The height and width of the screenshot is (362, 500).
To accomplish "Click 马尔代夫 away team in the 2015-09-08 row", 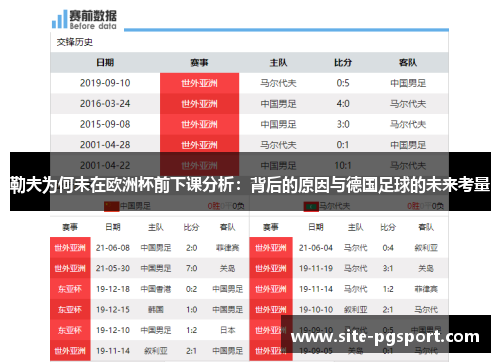I will click(x=408, y=124).
